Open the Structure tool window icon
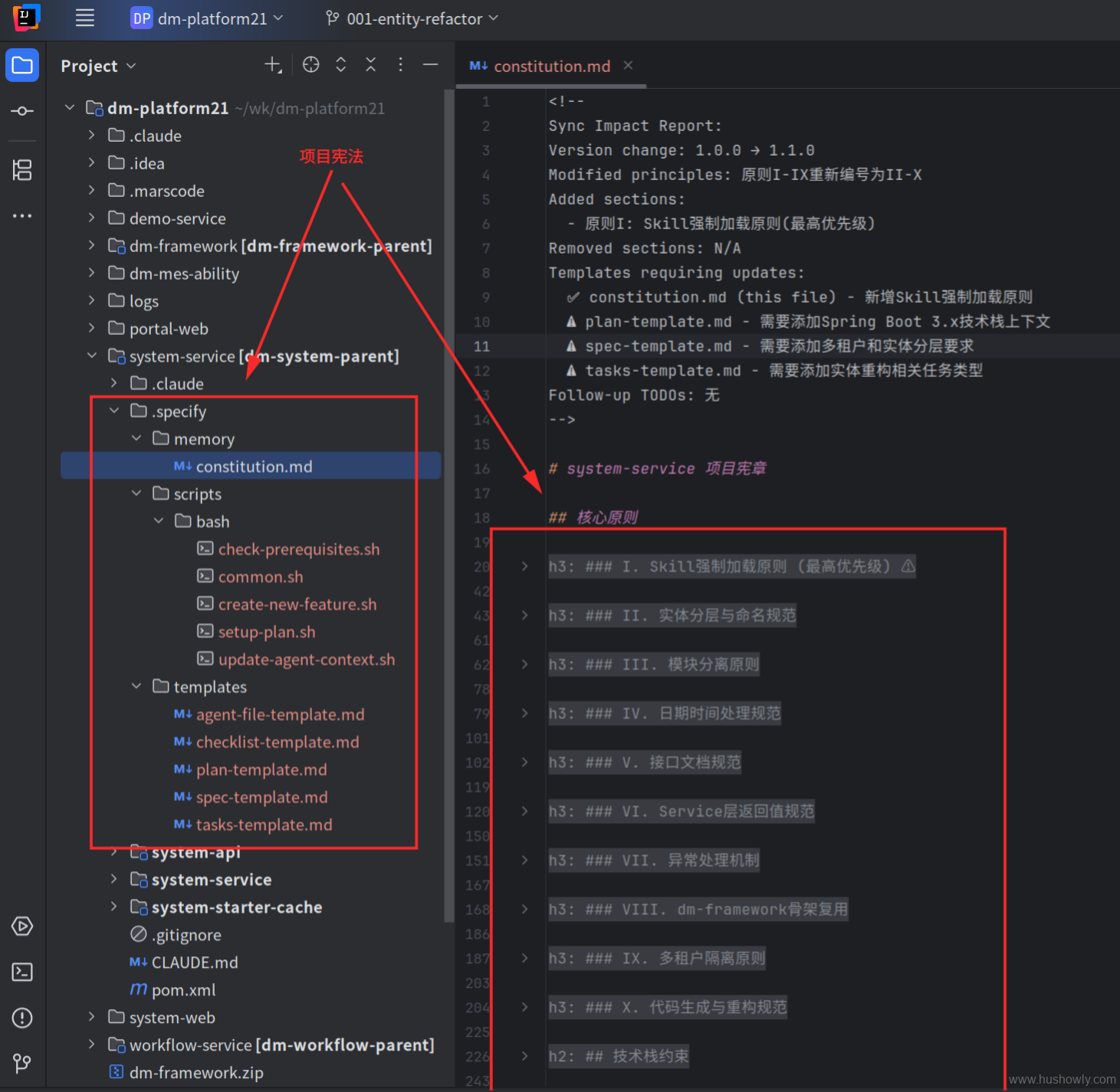Screen dimensions: 1120x1092 [22, 170]
